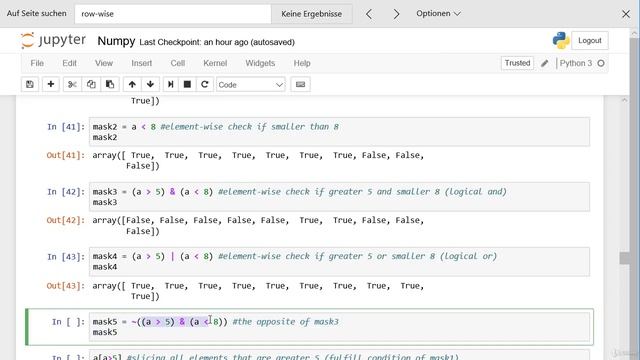
Task: Move selected cell down arrow
Action: click(150, 84)
